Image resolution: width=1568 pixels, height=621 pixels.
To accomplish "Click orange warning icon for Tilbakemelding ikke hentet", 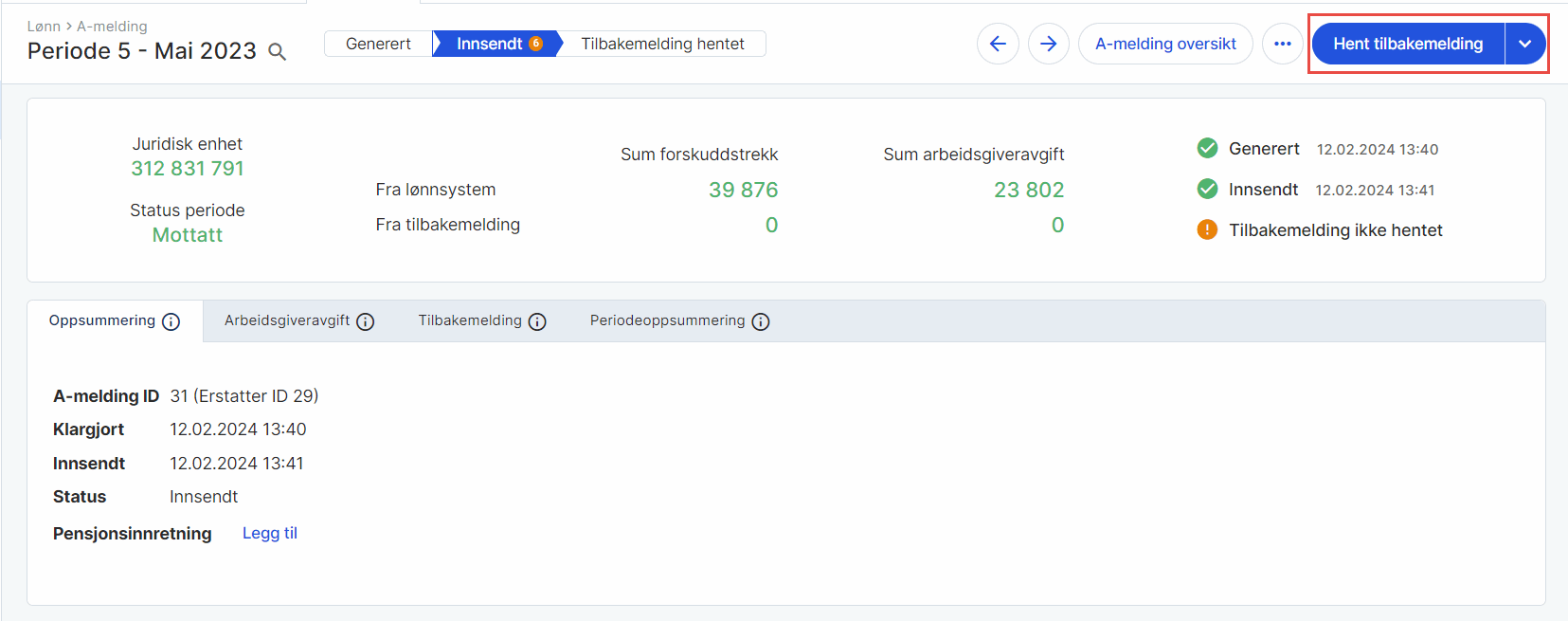I will (1207, 230).
